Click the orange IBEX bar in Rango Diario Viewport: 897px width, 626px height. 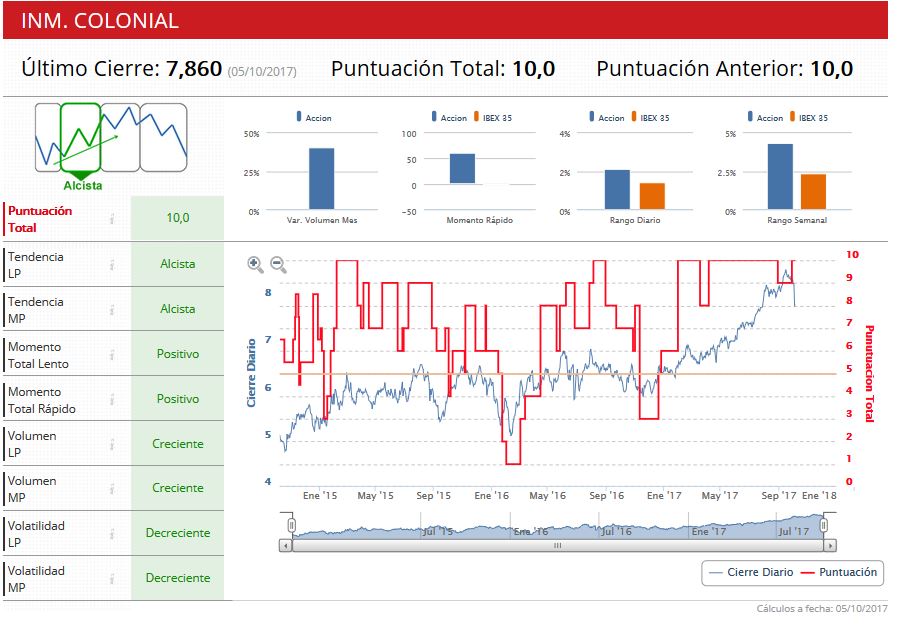(x=652, y=196)
